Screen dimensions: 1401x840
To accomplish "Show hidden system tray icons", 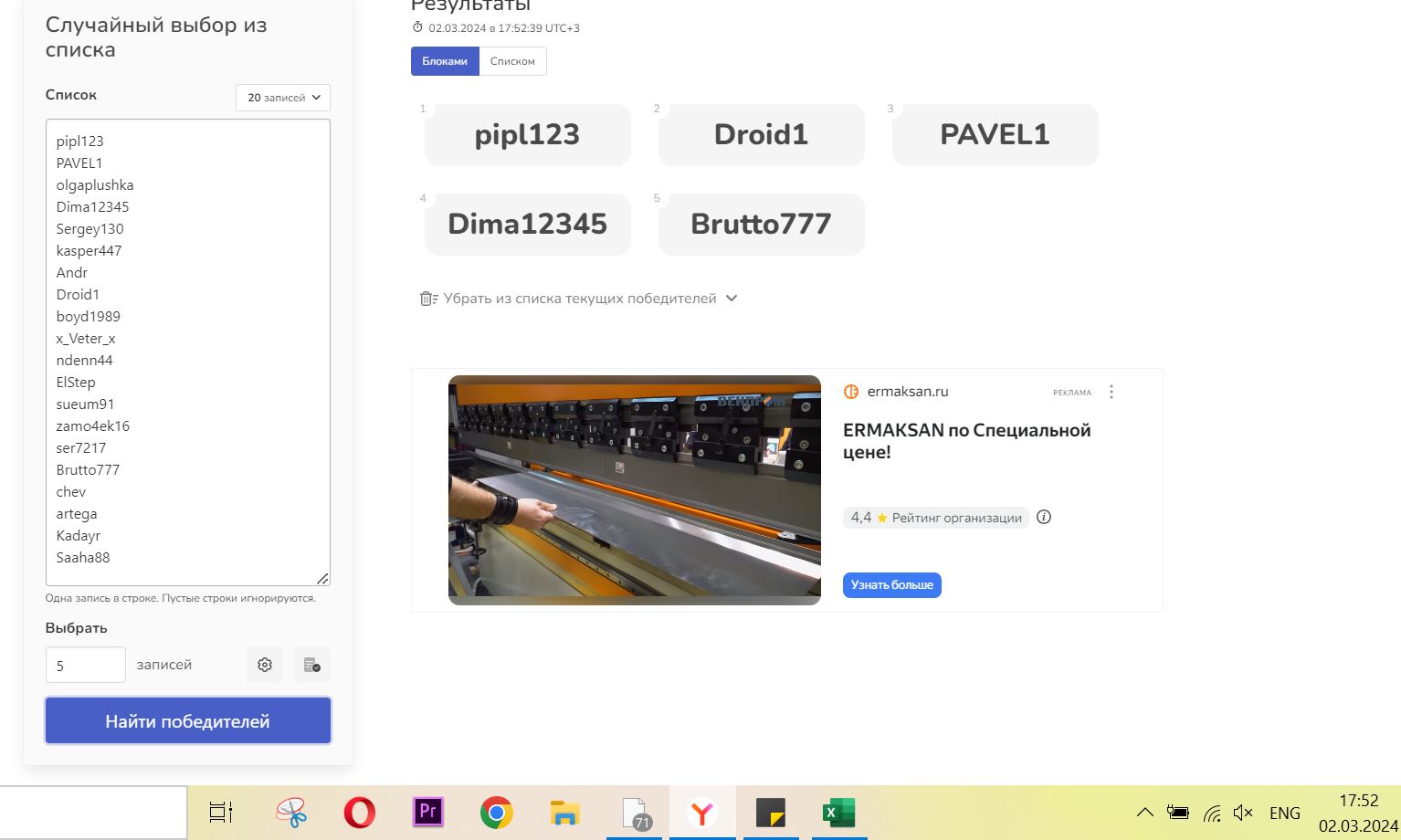I will point(1144,813).
